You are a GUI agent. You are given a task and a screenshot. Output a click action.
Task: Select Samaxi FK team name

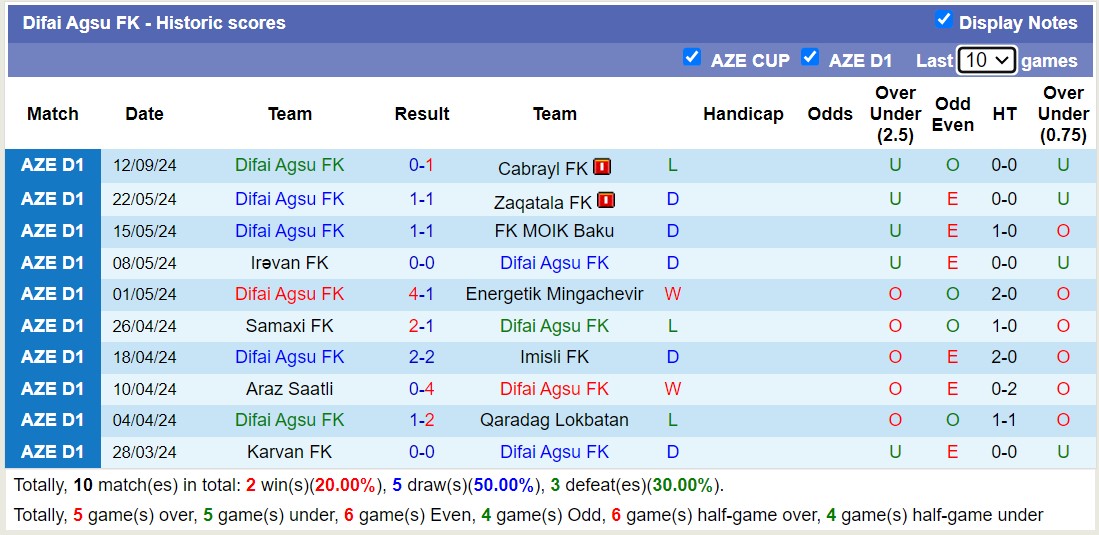290,326
